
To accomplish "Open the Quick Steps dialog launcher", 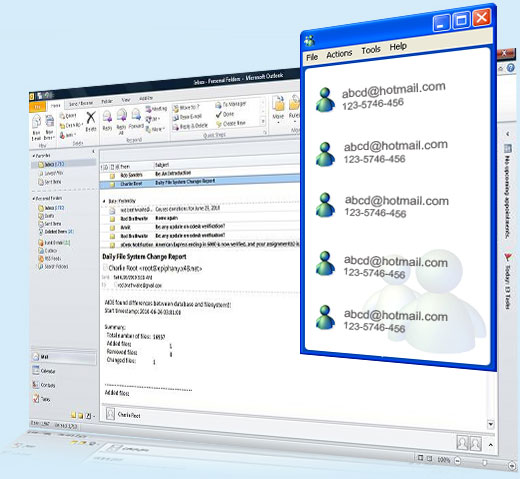I will [x=265, y=132].
